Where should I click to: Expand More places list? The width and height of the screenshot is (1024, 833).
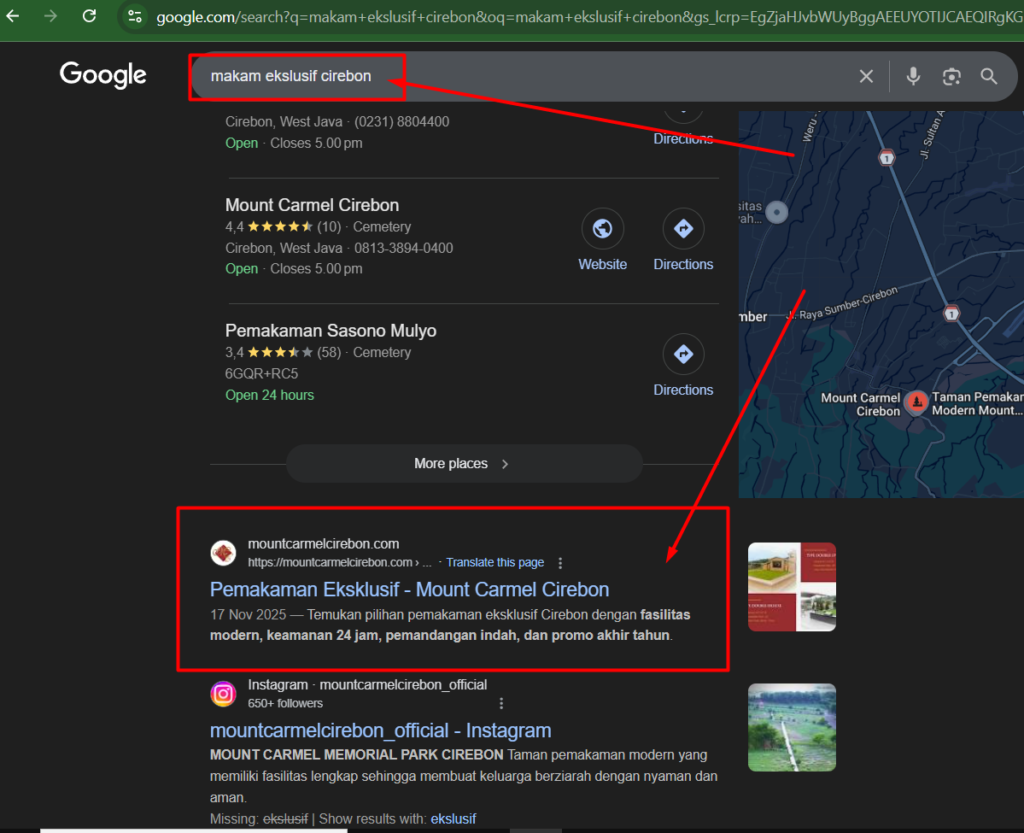[x=463, y=464]
